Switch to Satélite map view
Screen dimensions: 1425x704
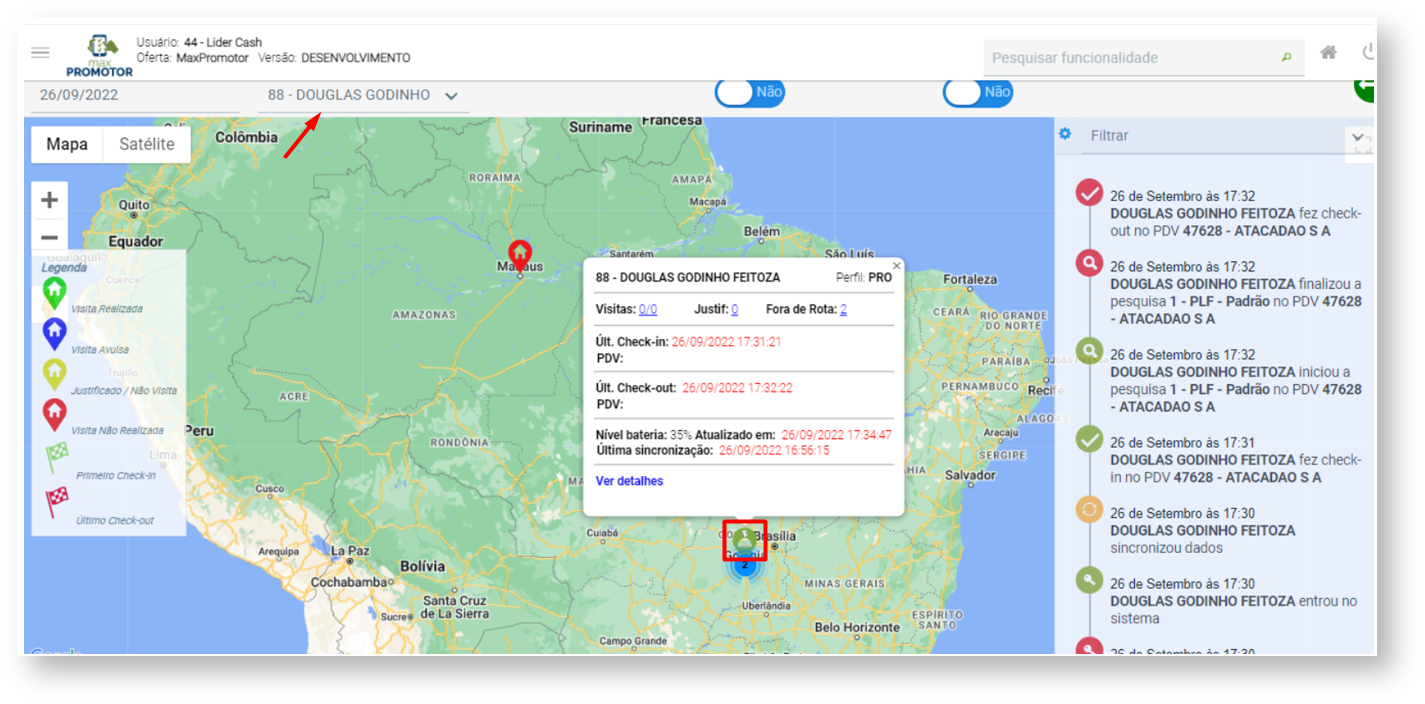(x=147, y=144)
